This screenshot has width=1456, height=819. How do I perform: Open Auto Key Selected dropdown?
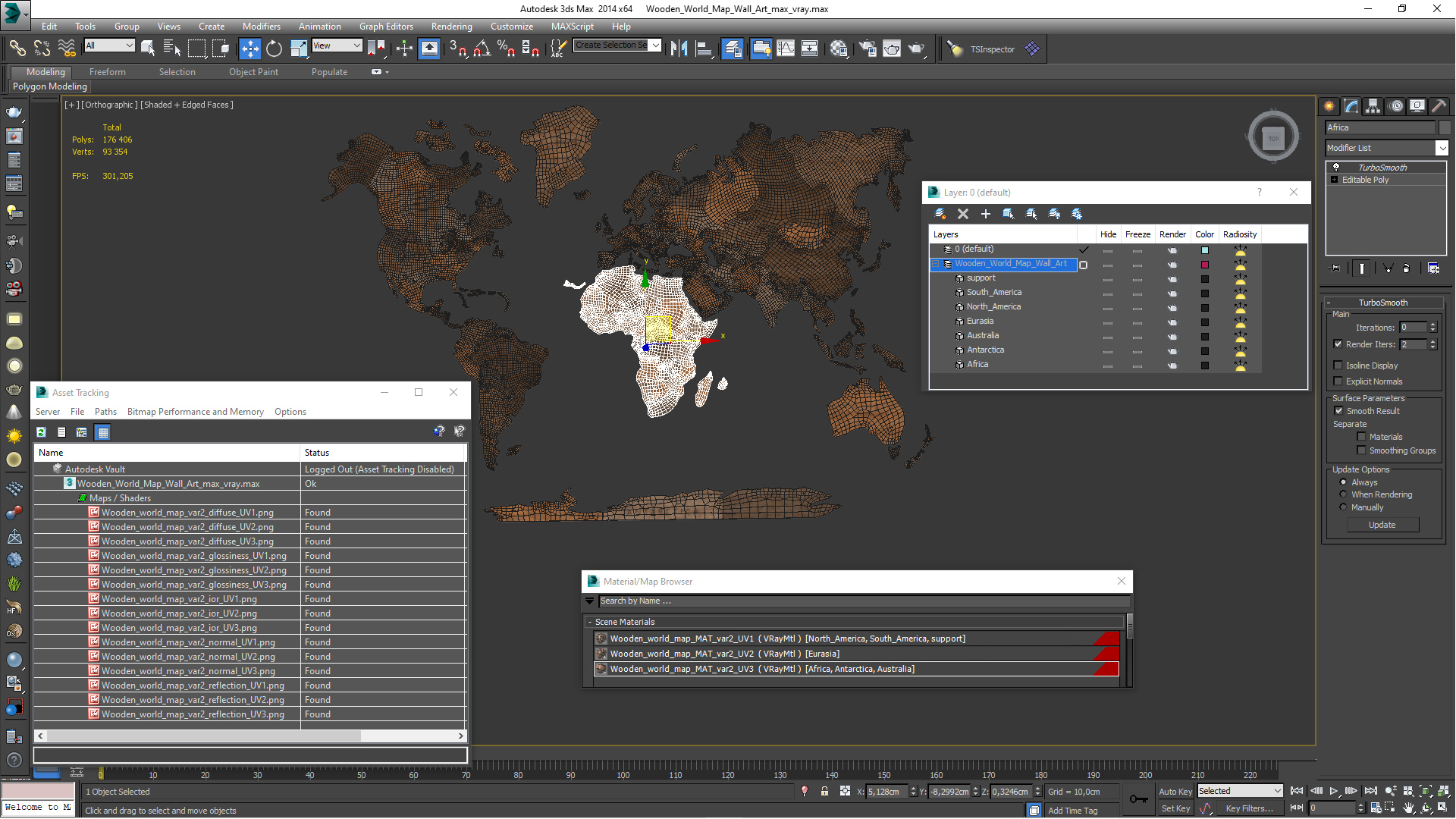(1240, 791)
